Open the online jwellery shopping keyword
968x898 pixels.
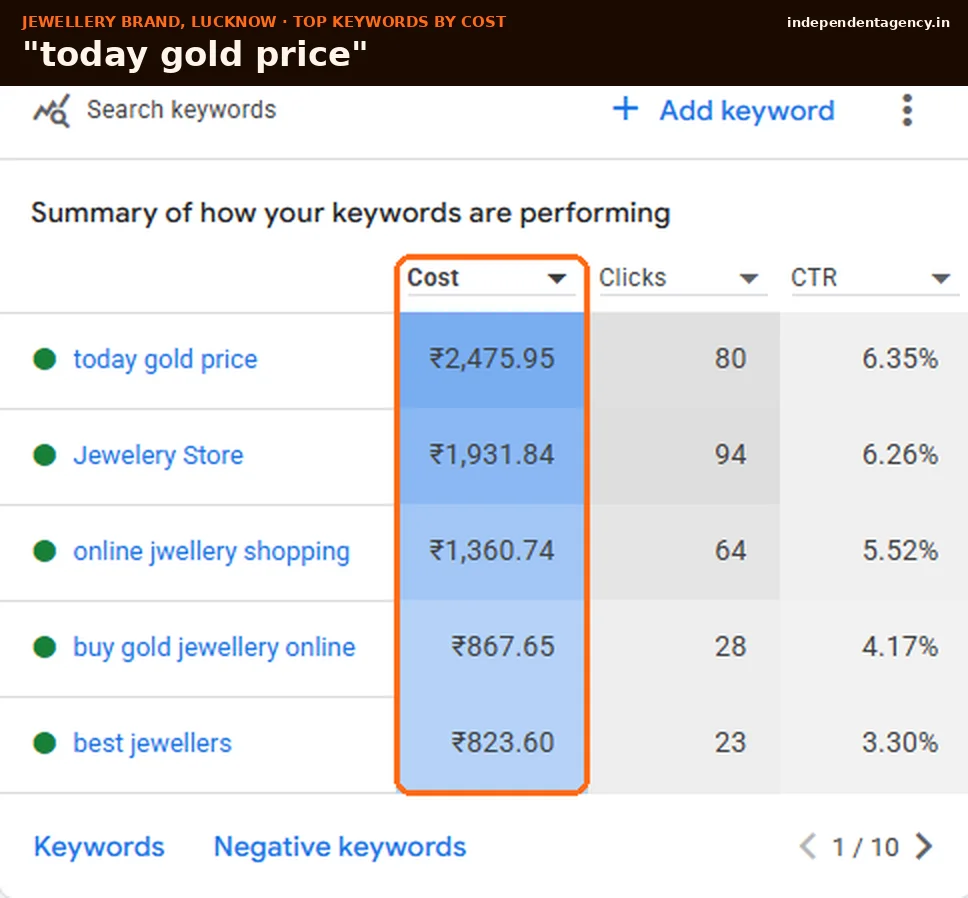tap(211, 551)
